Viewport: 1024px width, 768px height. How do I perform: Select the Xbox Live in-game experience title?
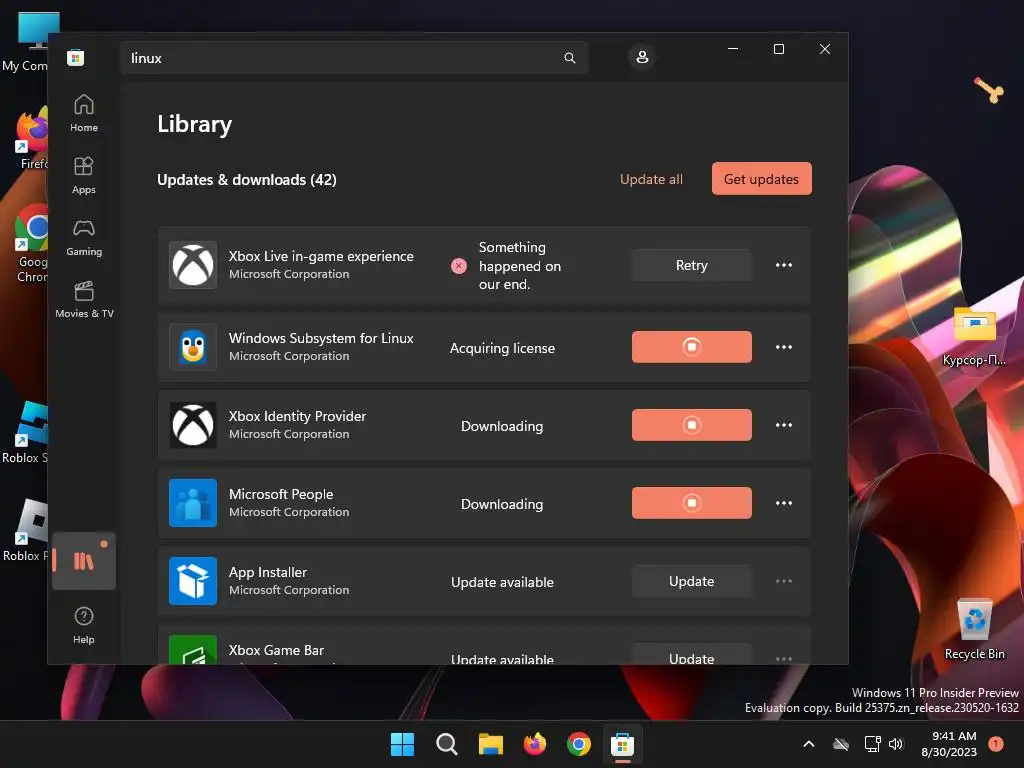[x=321, y=256]
